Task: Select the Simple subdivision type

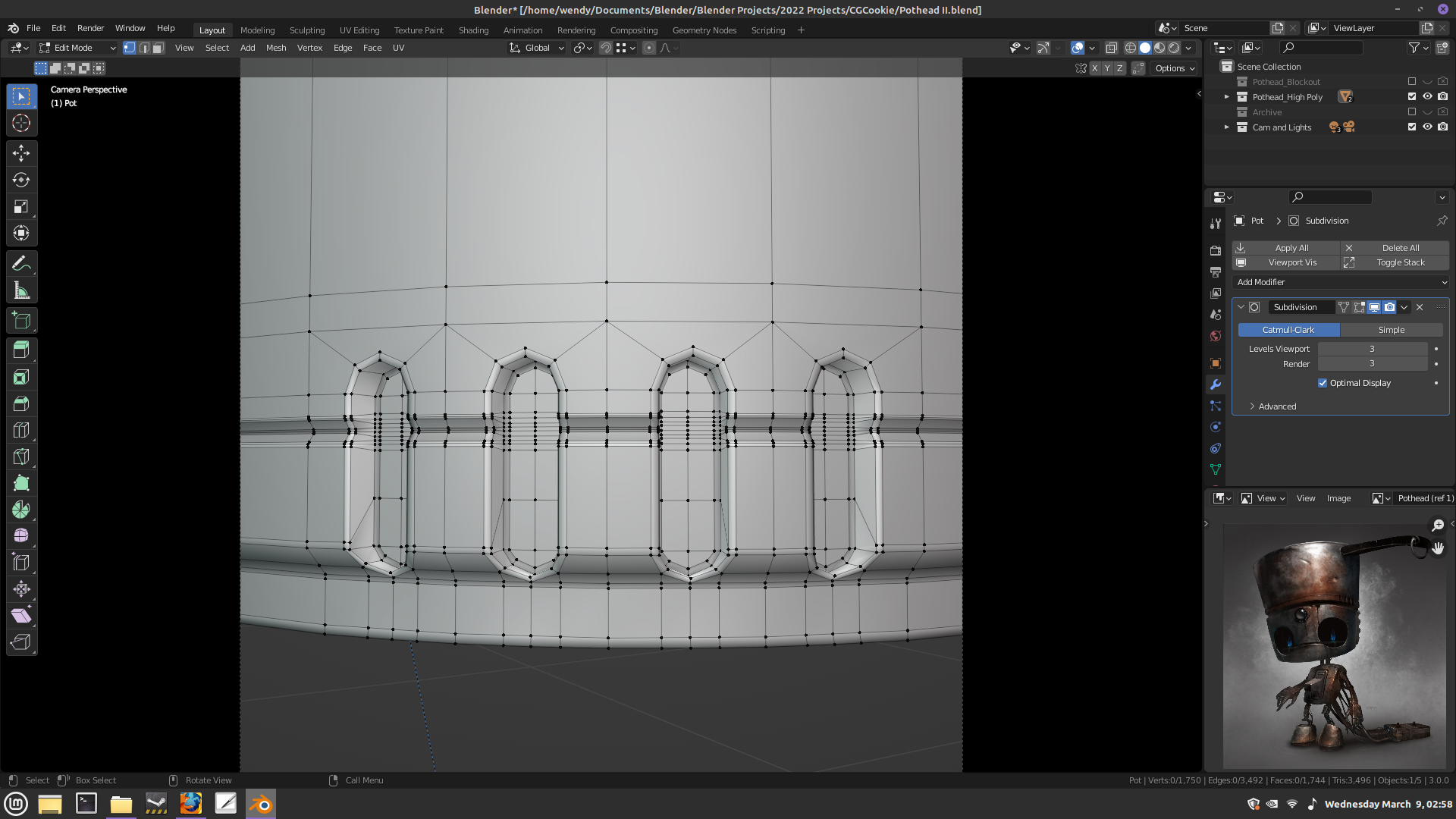Action: 1392,330
